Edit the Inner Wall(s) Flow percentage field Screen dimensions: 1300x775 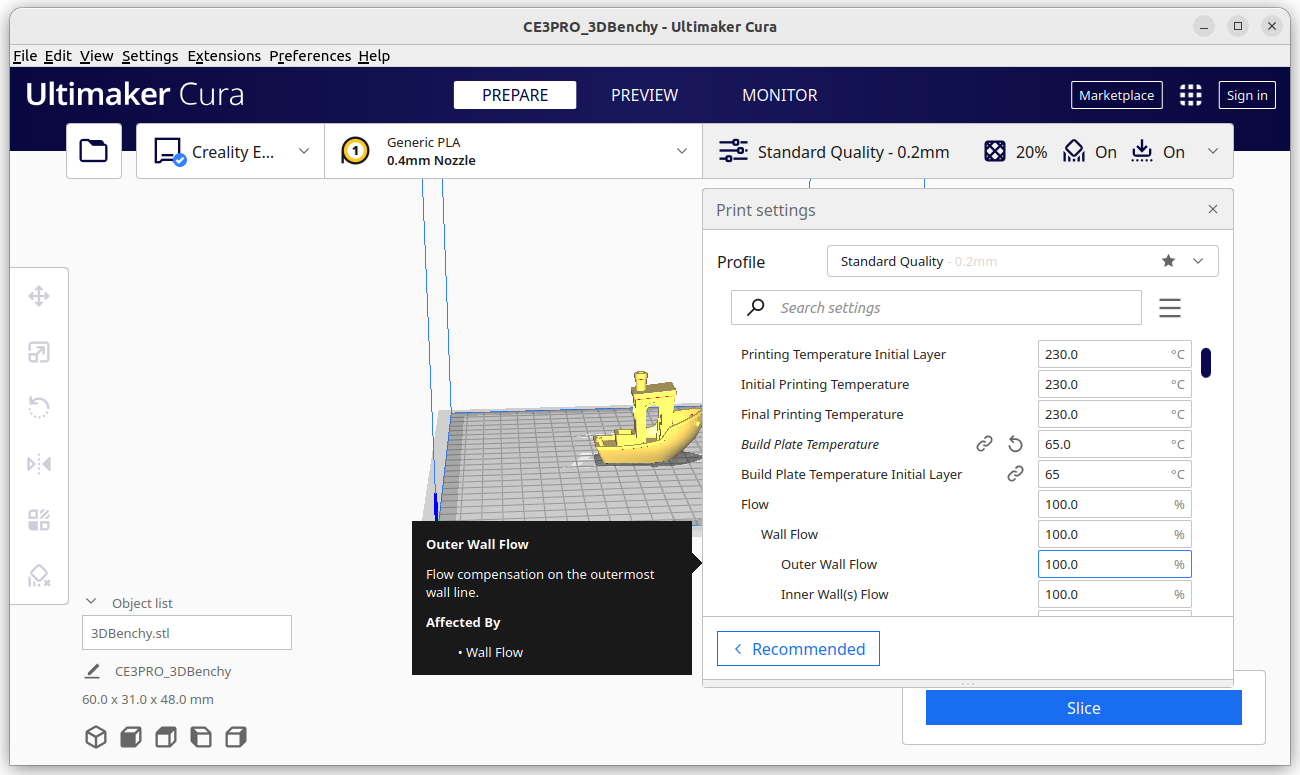1115,594
